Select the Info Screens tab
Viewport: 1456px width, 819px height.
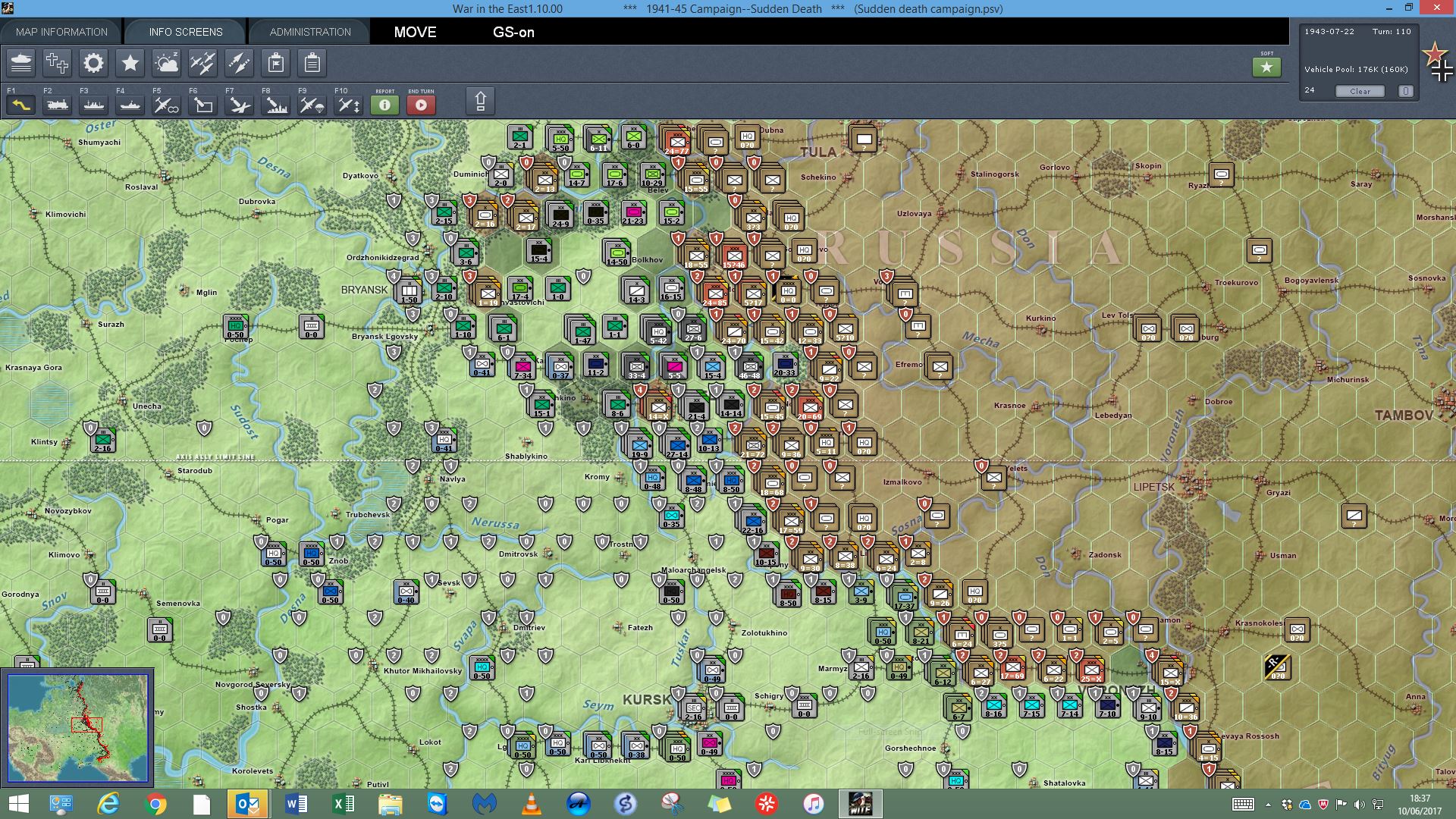coord(185,32)
